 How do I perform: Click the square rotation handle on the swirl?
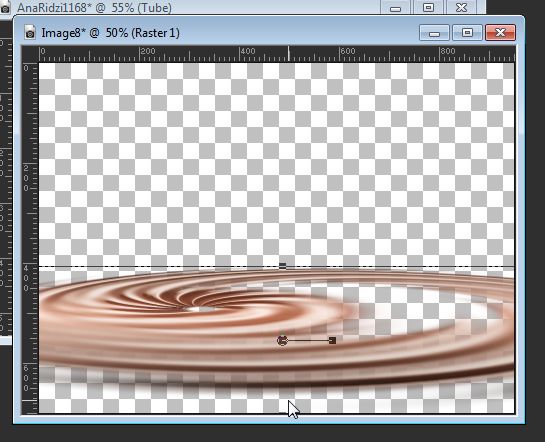pyautogui.click(x=332, y=341)
